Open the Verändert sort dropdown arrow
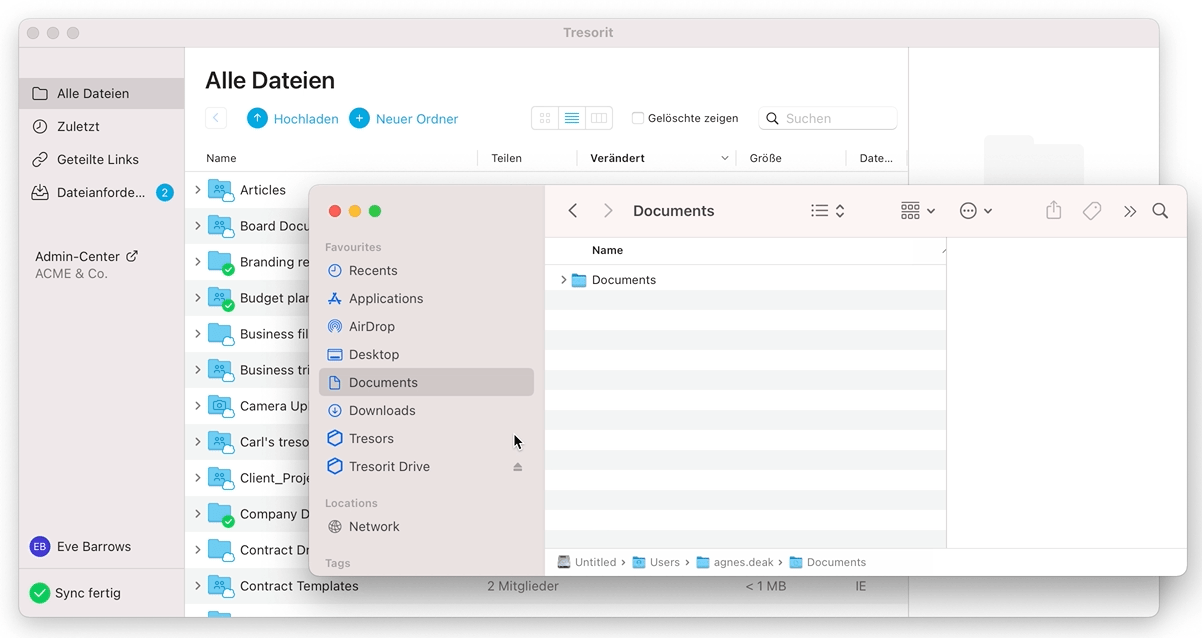Viewport: 1202px width, 638px height. click(x=725, y=158)
